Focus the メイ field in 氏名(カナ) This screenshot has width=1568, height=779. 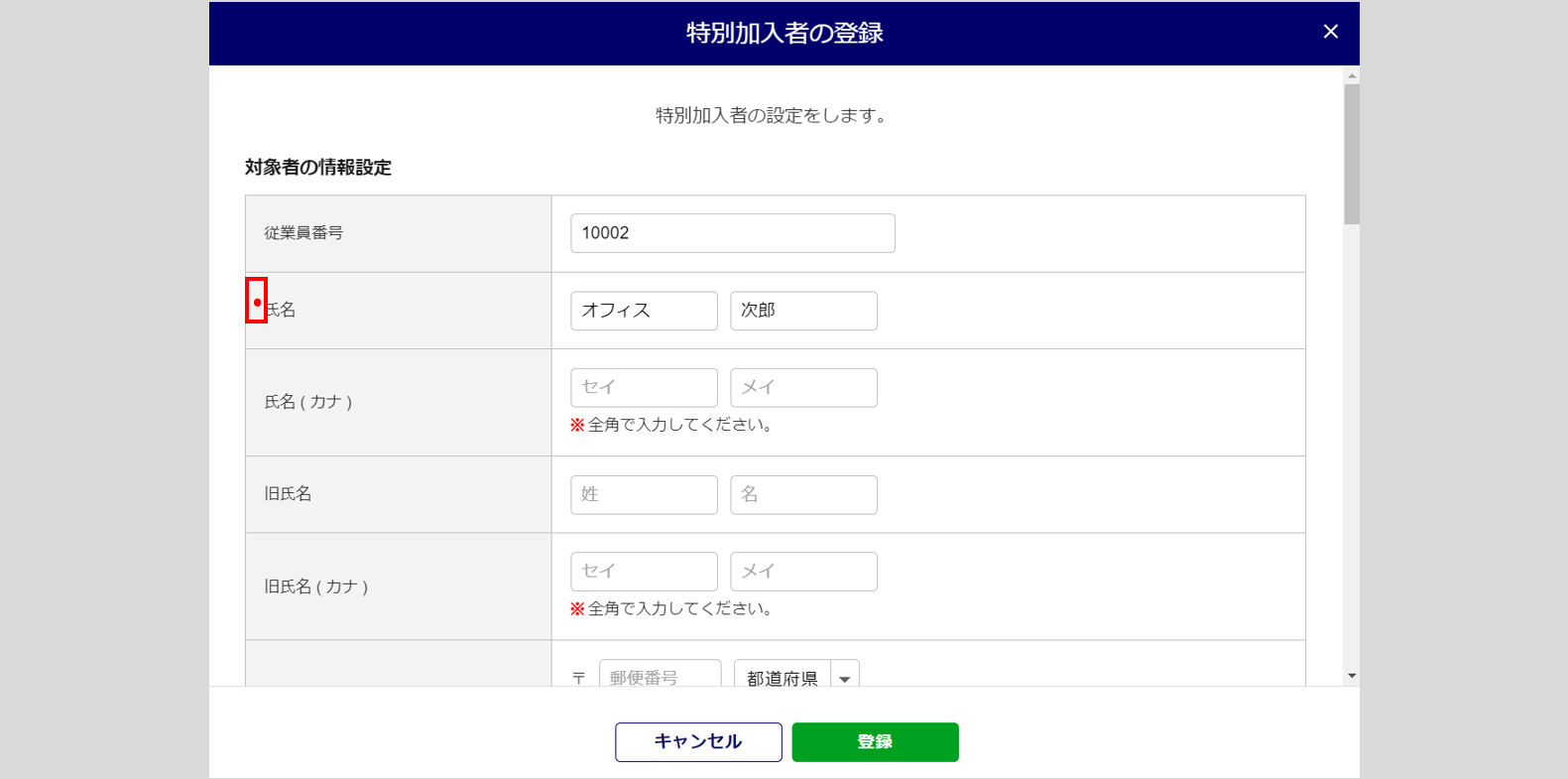(x=803, y=387)
